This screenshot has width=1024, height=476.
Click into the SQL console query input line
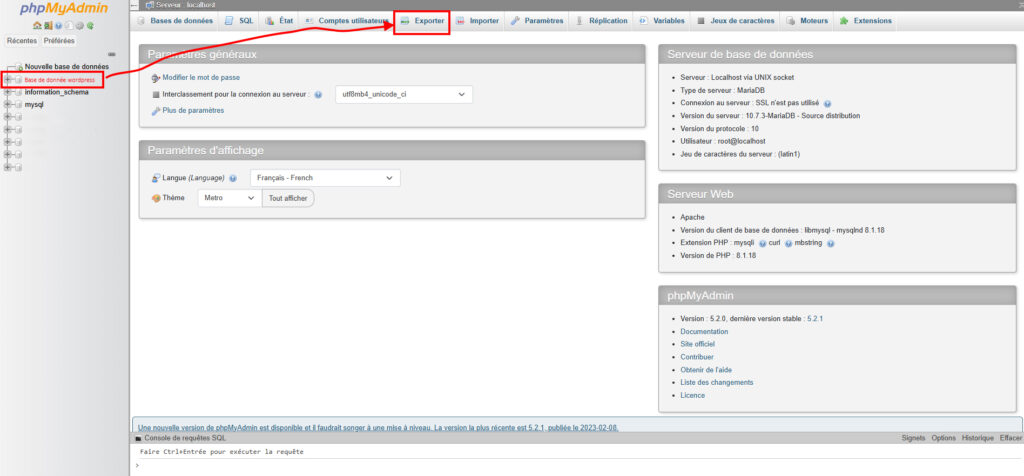click(580, 466)
